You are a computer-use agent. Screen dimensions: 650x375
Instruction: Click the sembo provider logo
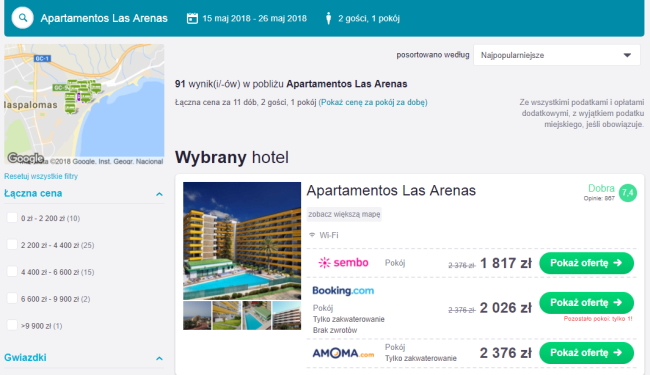coord(343,263)
